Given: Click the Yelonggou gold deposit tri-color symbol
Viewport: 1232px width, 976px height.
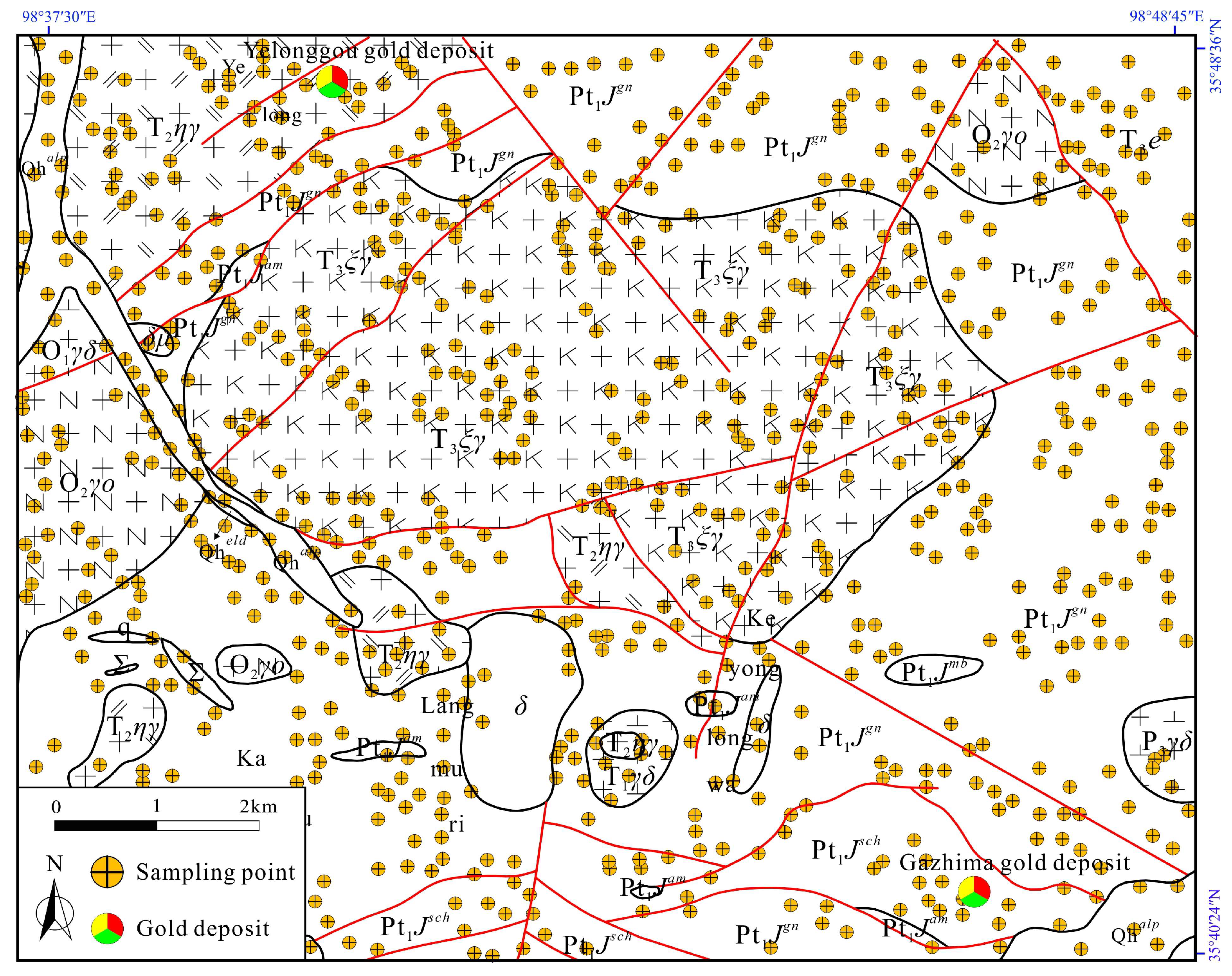Looking at the screenshot, I should click(332, 82).
